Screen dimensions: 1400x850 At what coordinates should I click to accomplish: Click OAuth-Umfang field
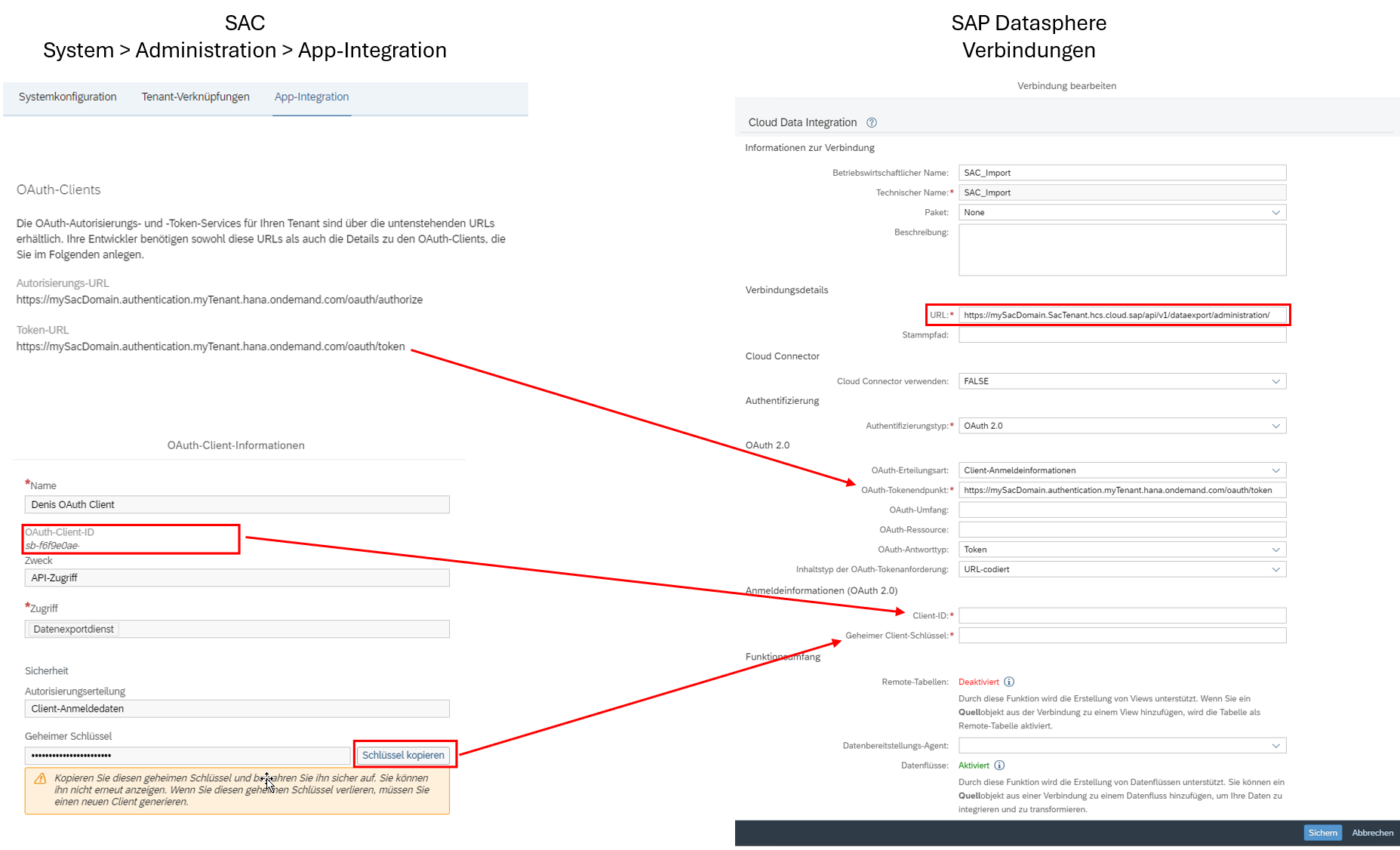1122,510
